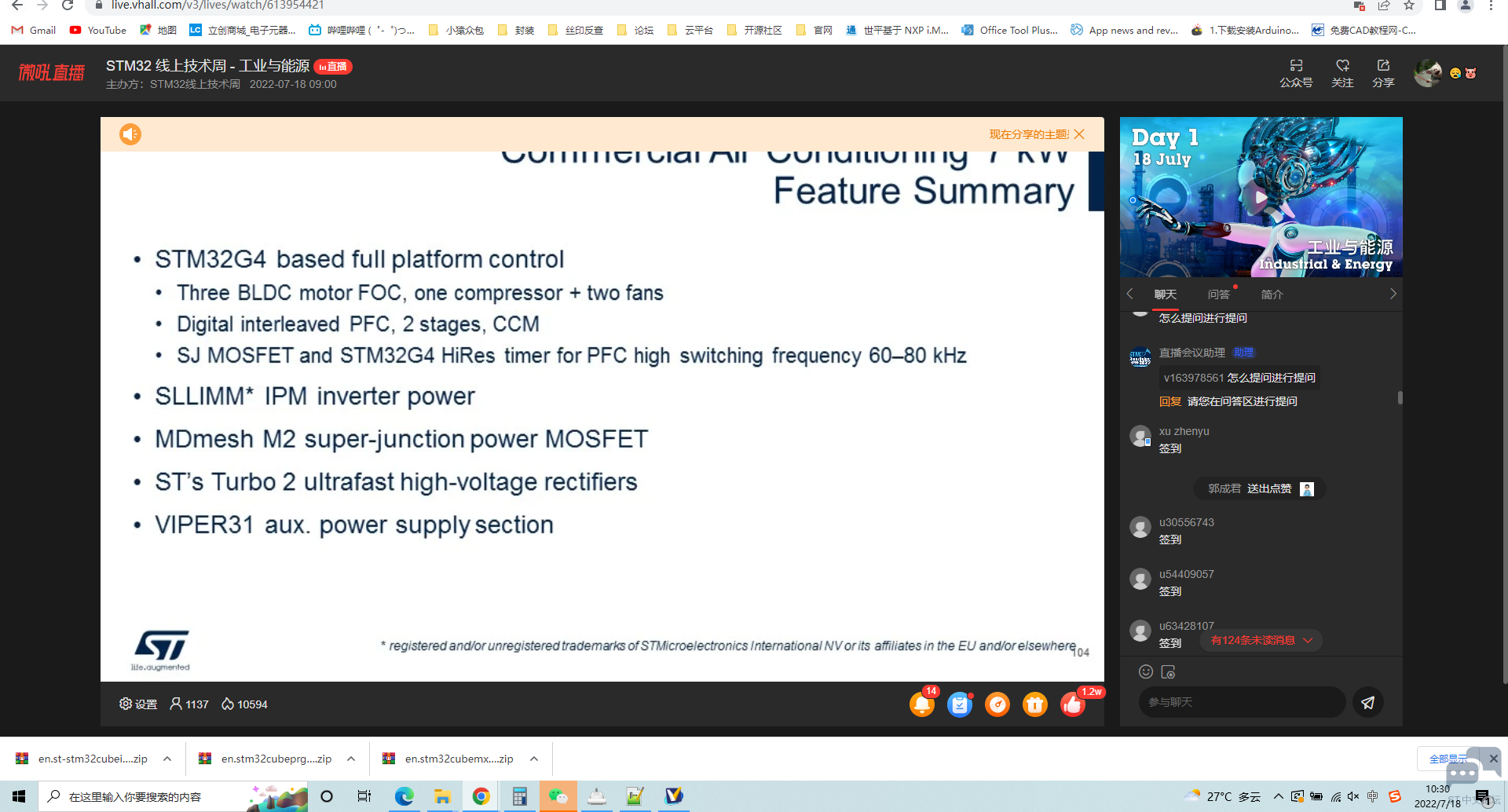Open File Explorer from the taskbar
Viewport: 1508px width, 812px height.
pos(442,796)
